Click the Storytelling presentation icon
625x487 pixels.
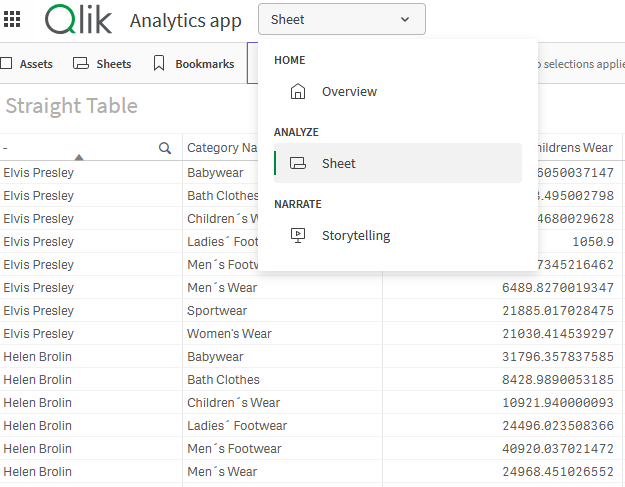coord(298,235)
